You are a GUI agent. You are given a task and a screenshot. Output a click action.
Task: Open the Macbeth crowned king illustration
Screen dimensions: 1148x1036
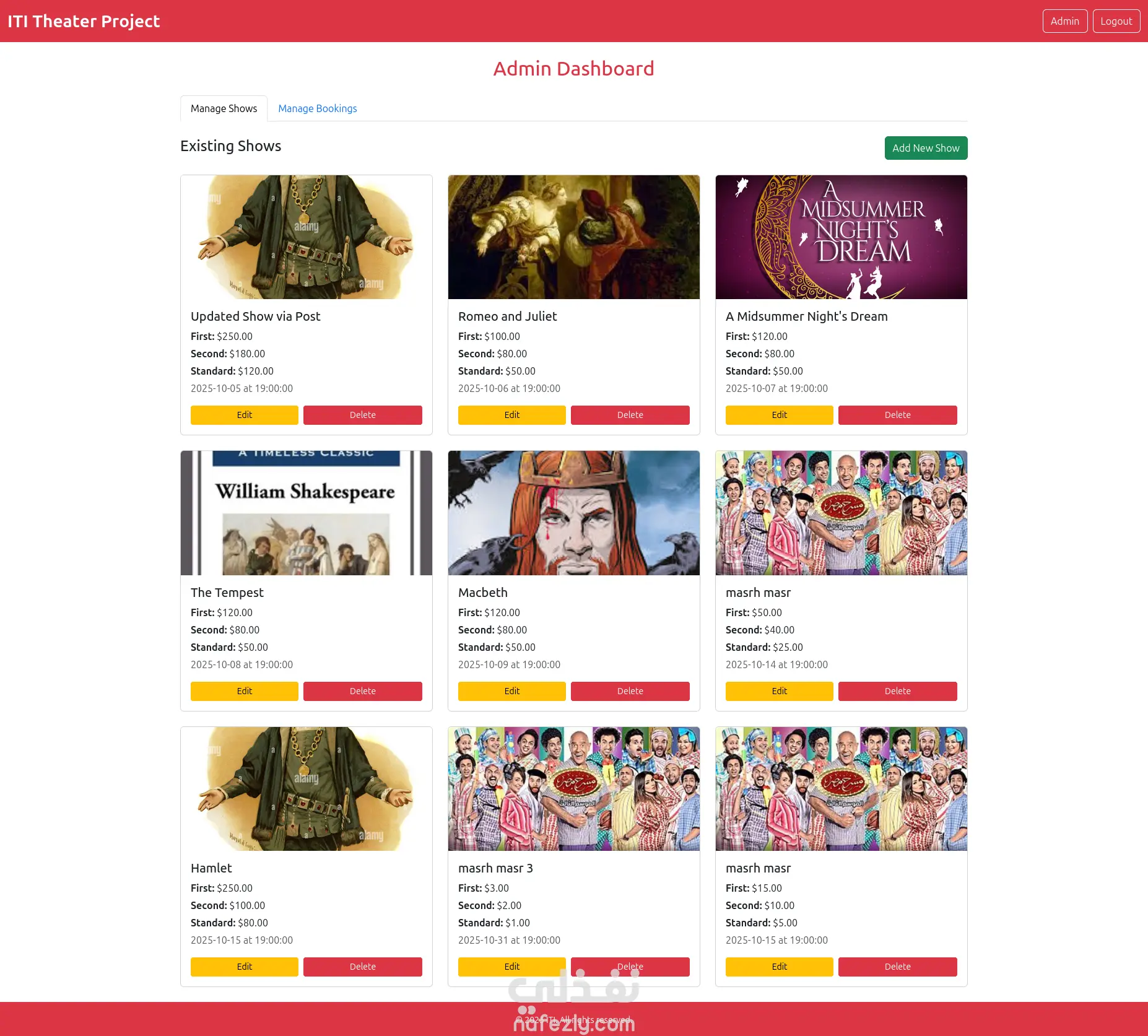(574, 513)
